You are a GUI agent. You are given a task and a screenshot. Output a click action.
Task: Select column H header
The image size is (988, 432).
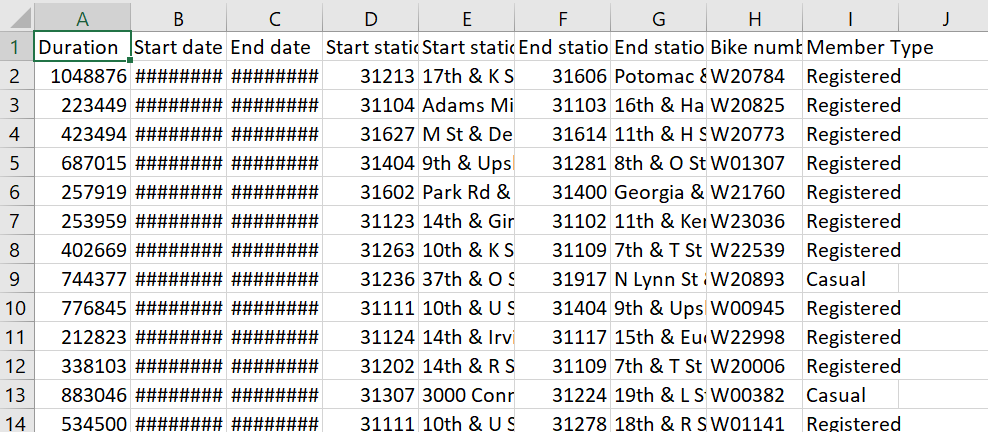[x=755, y=16]
